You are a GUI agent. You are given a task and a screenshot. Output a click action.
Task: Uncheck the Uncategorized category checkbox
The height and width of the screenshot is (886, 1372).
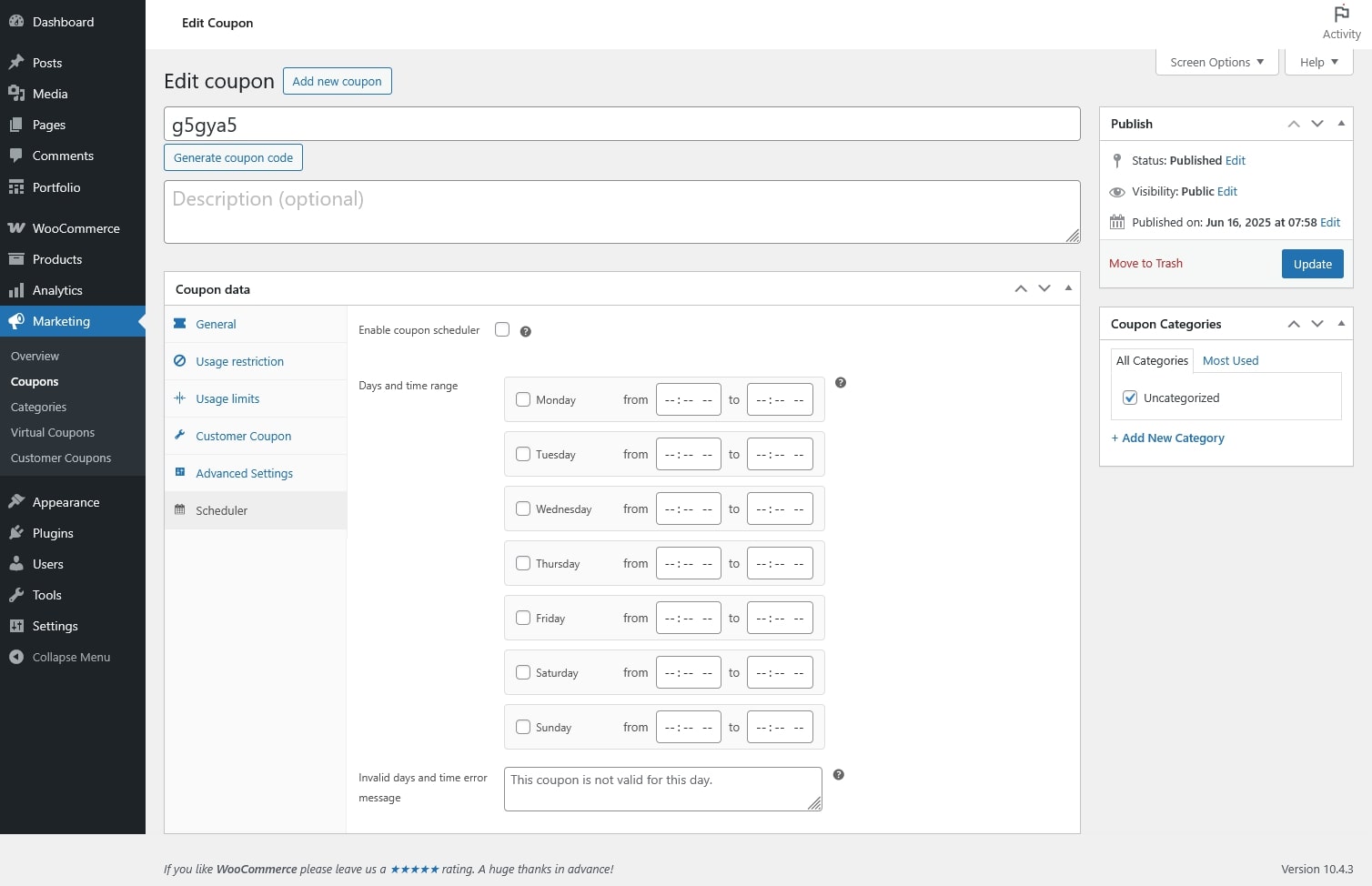click(x=1130, y=398)
